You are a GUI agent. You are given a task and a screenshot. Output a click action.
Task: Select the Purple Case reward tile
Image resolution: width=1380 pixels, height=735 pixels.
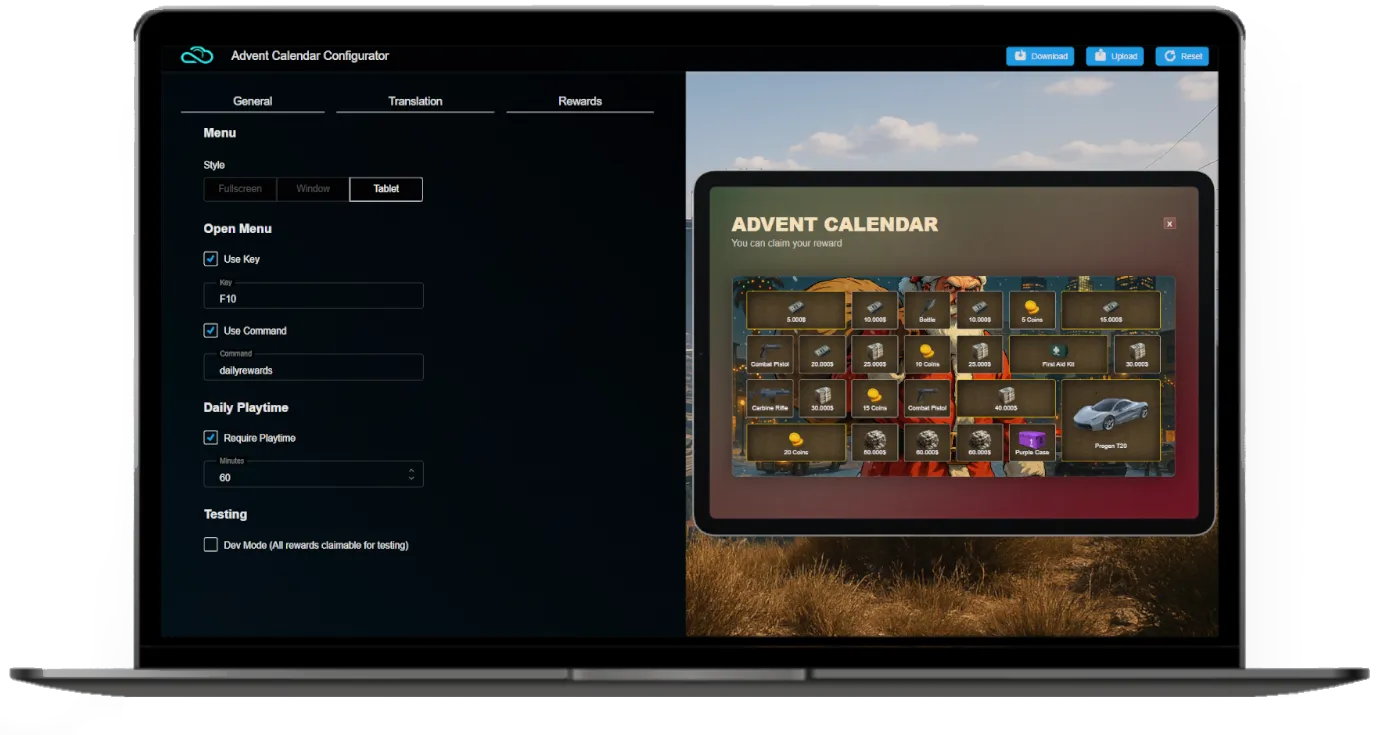pos(1033,441)
